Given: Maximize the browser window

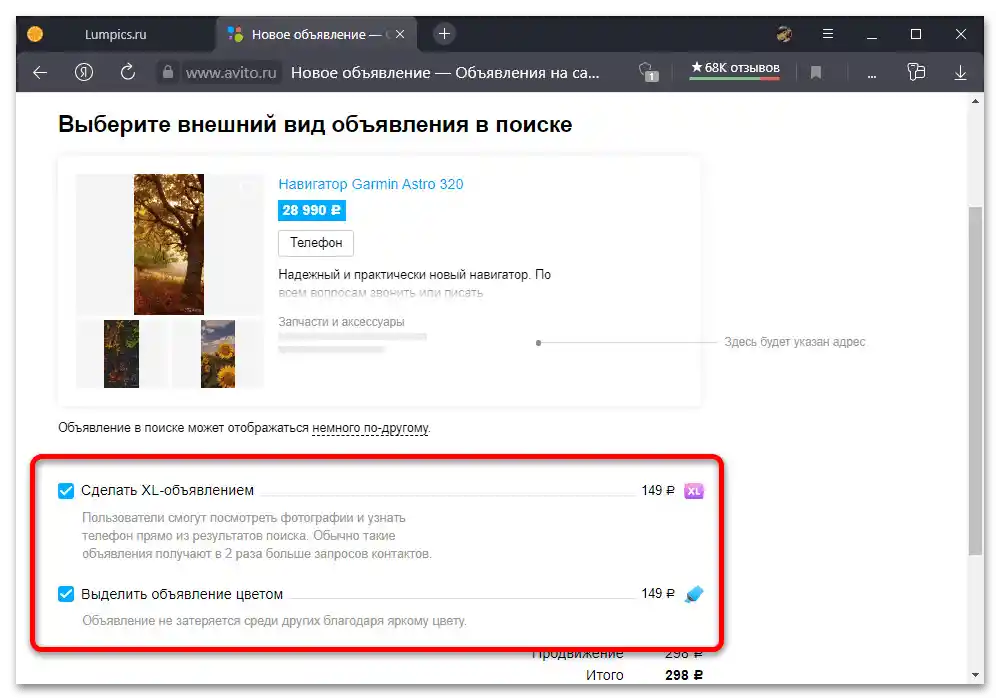Looking at the screenshot, I should pos(916,34).
